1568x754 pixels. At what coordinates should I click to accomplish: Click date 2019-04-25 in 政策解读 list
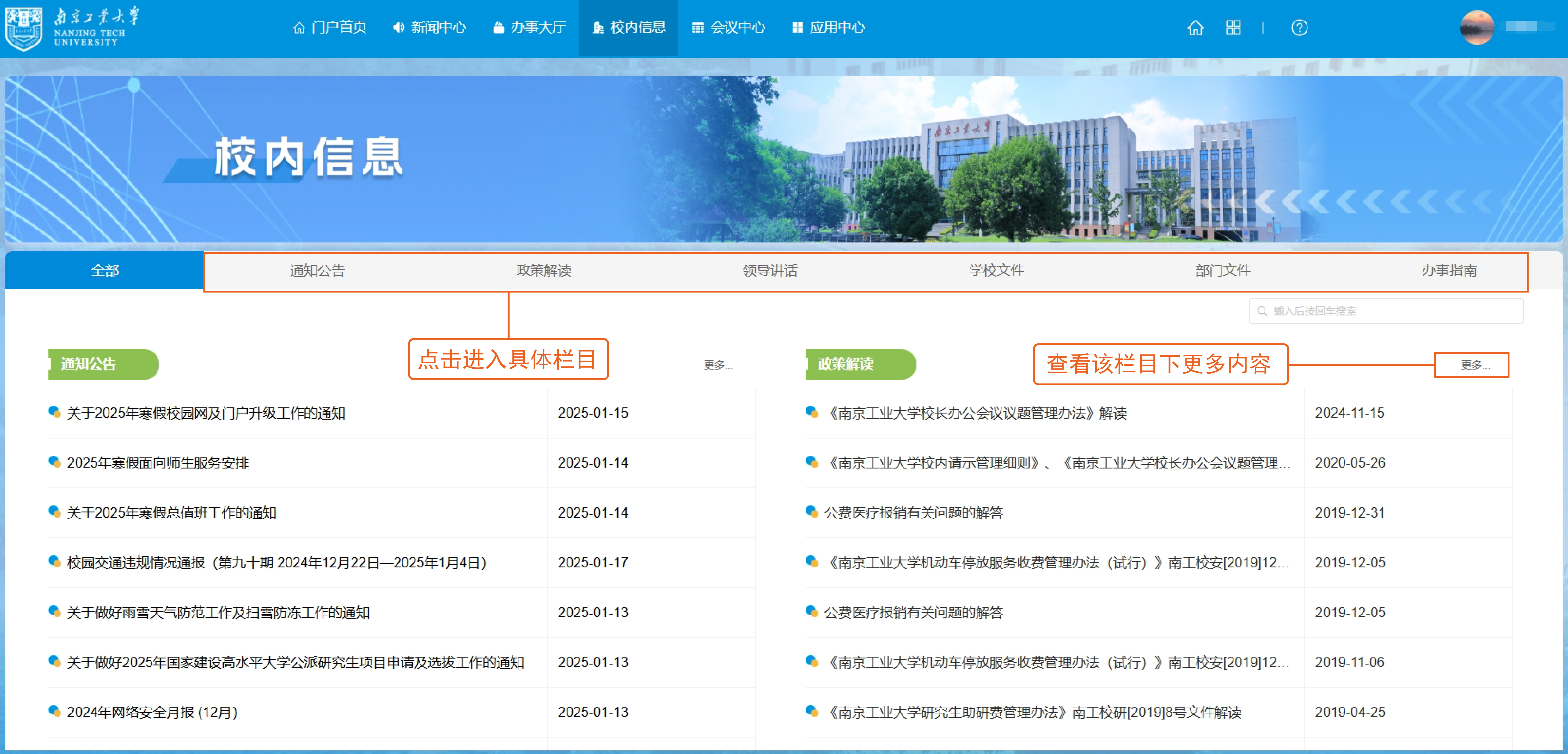1350,713
